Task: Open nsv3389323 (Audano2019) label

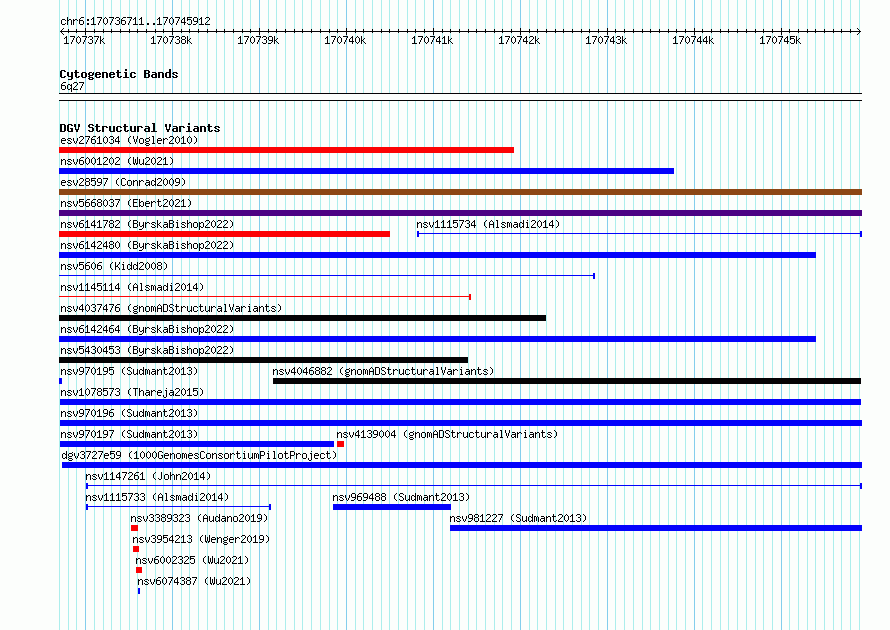Action: pyautogui.click(x=199, y=518)
